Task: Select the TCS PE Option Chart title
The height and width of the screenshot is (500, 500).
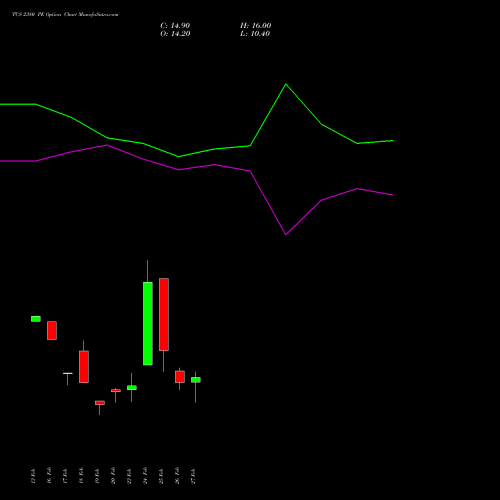Action: [65, 15]
